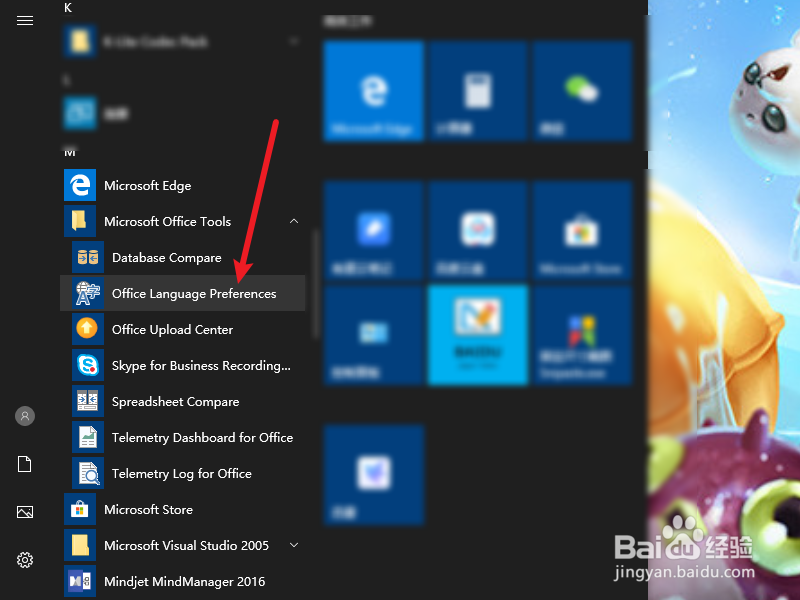Open the Pictures icon in sidebar
Image resolution: width=800 pixels, height=600 pixels.
coord(24,512)
